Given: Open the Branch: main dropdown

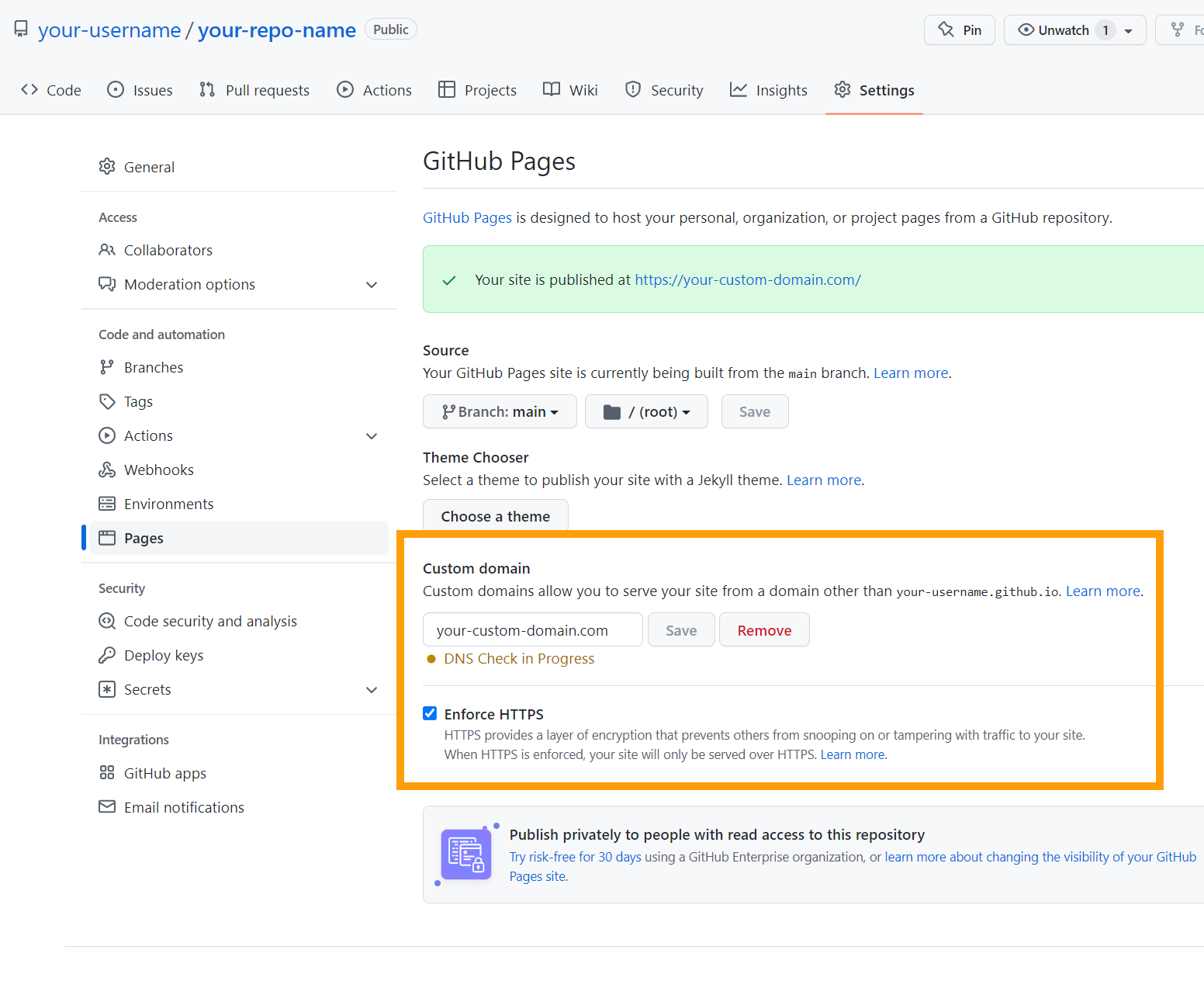Looking at the screenshot, I should [500, 411].
